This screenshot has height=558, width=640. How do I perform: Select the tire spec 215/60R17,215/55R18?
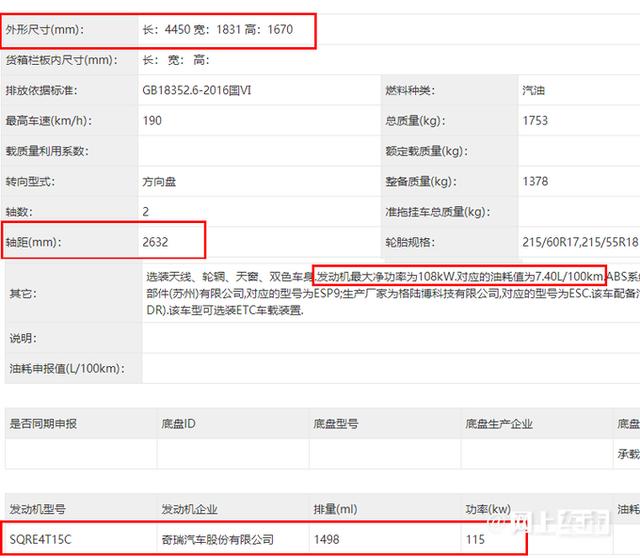tap(580, 242)
